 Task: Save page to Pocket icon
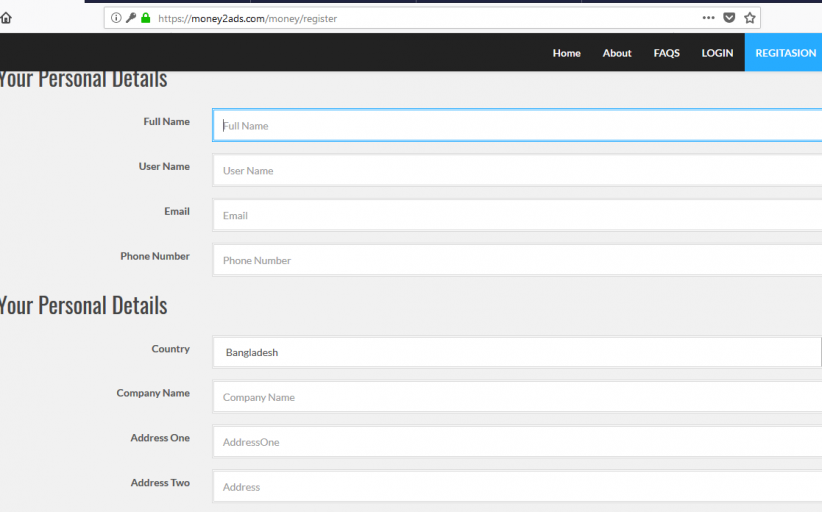pyautogui.click(x=730, y=18)
